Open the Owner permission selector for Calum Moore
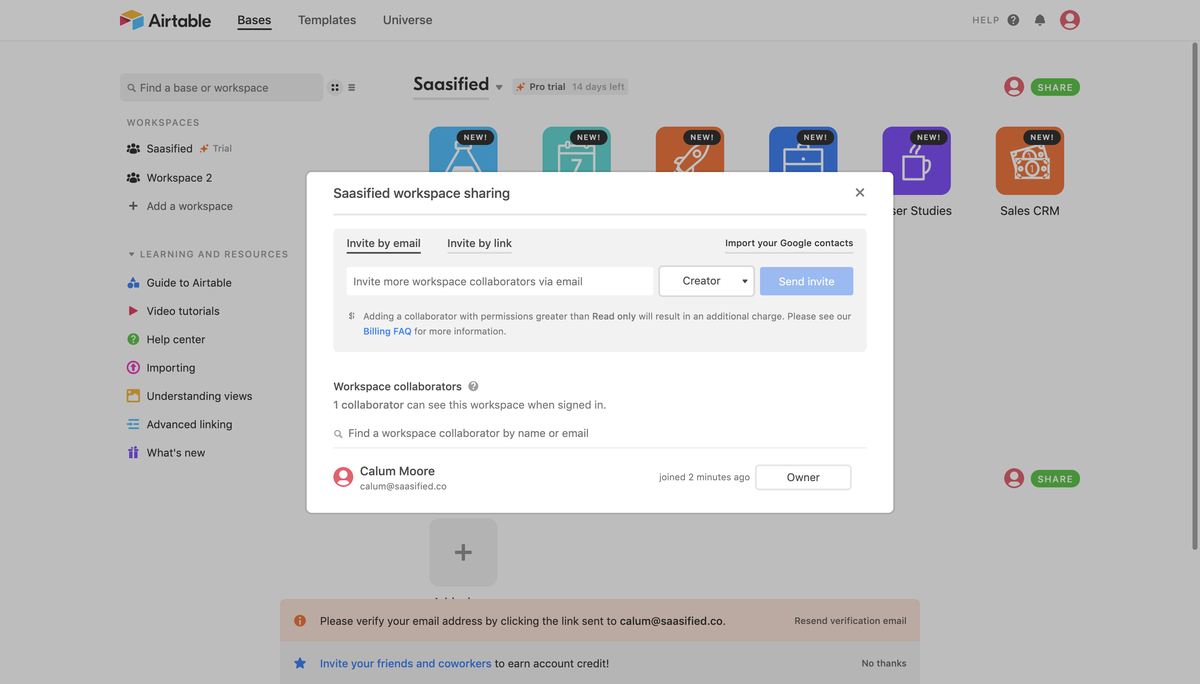This screenshot has width=1200, height=684. [x=803, y=477]
